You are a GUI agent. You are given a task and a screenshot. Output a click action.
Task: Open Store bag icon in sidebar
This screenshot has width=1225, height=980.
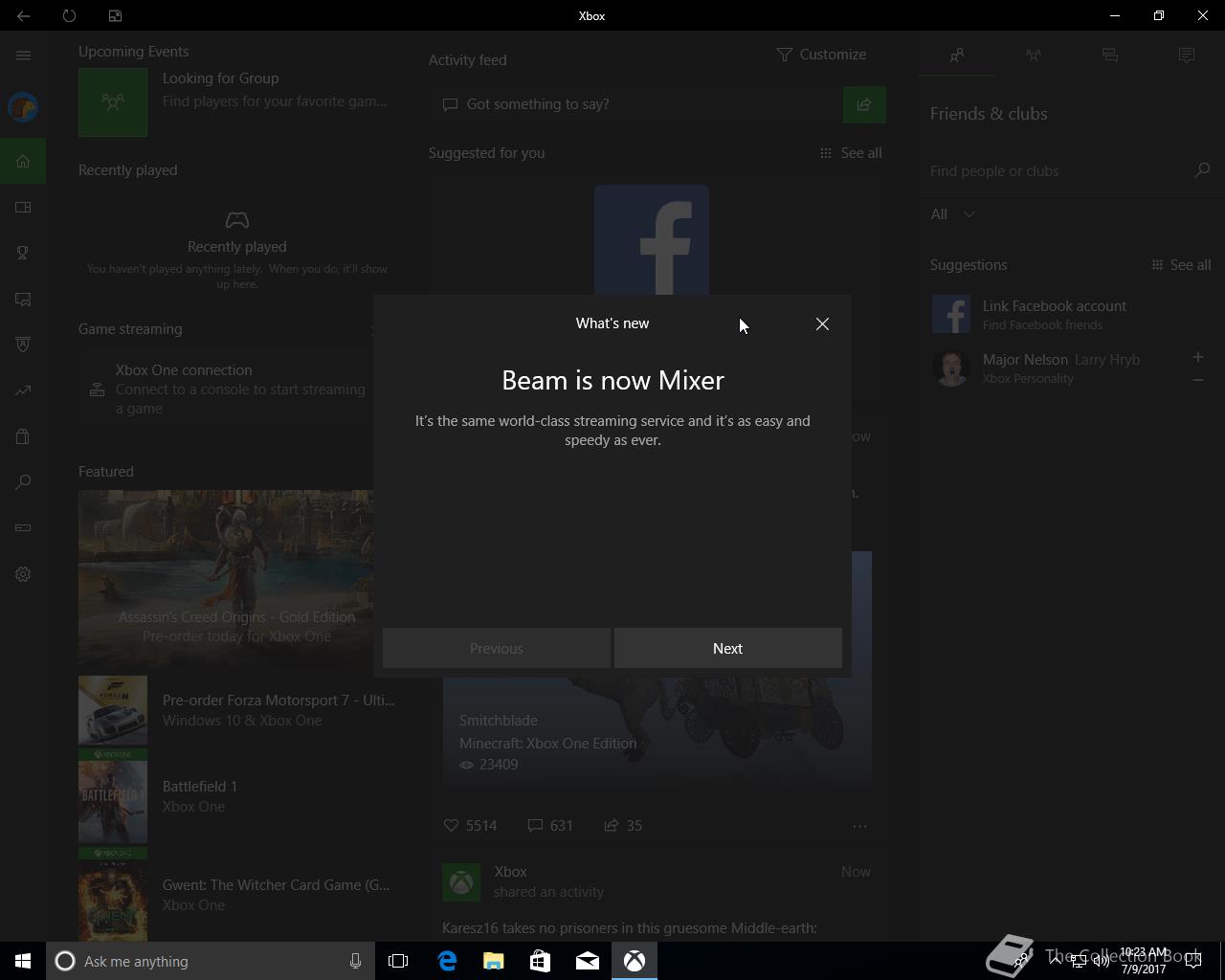point(23,436)
